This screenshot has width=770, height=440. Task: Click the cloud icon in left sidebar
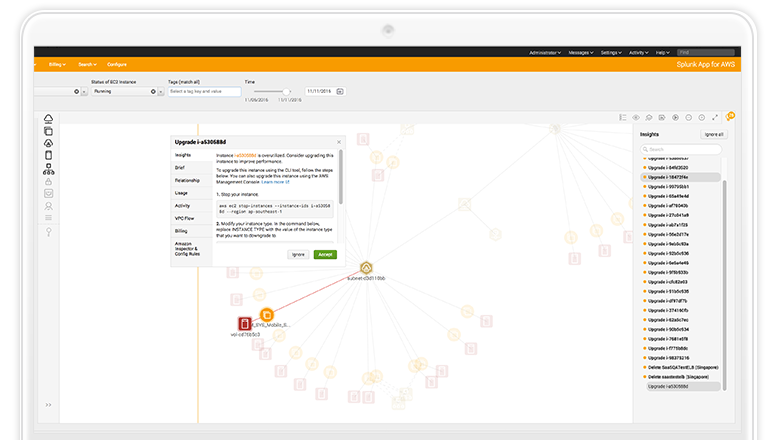click(x=48, y=118)
